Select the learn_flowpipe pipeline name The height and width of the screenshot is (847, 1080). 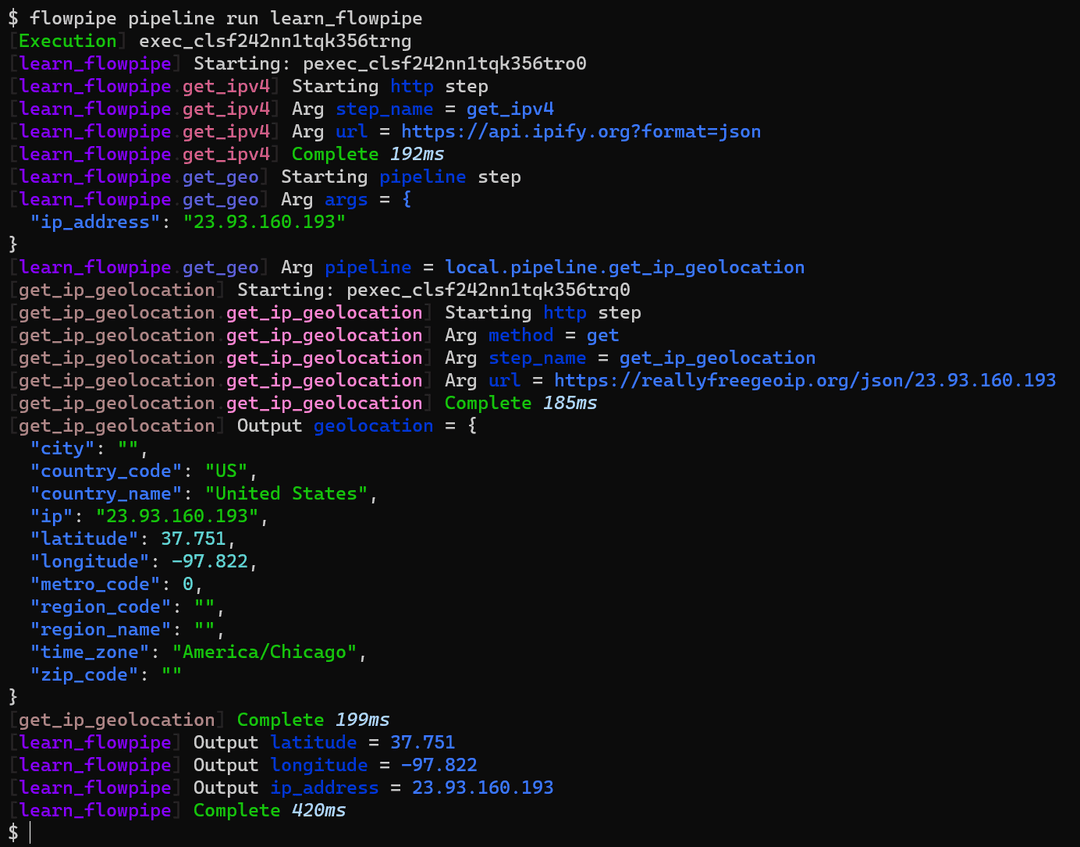coord(92,63)
